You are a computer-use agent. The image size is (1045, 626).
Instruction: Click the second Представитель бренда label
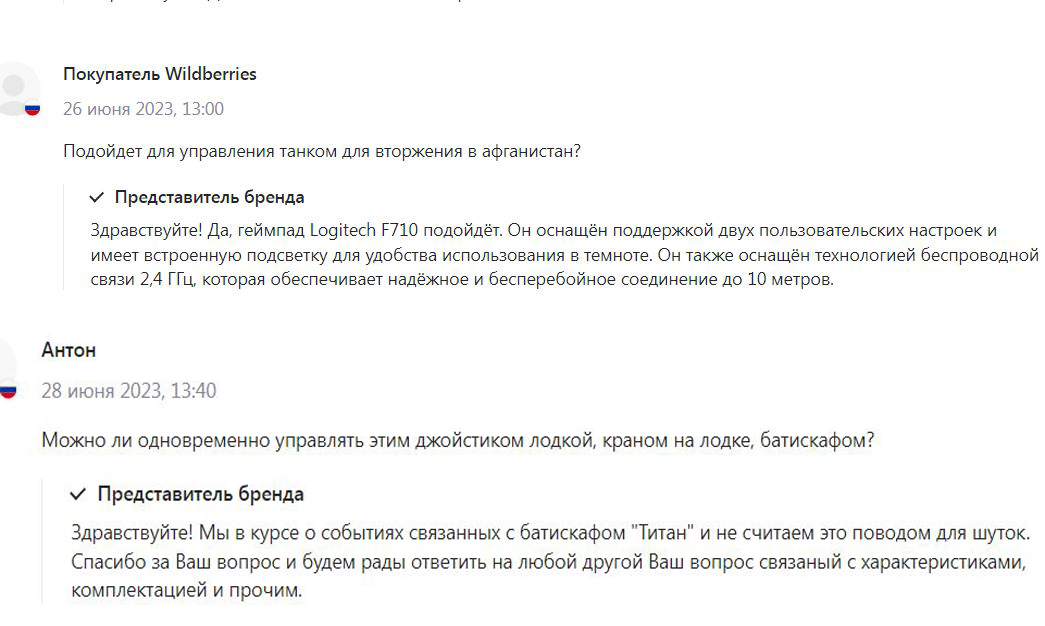[x=201, y=494]
